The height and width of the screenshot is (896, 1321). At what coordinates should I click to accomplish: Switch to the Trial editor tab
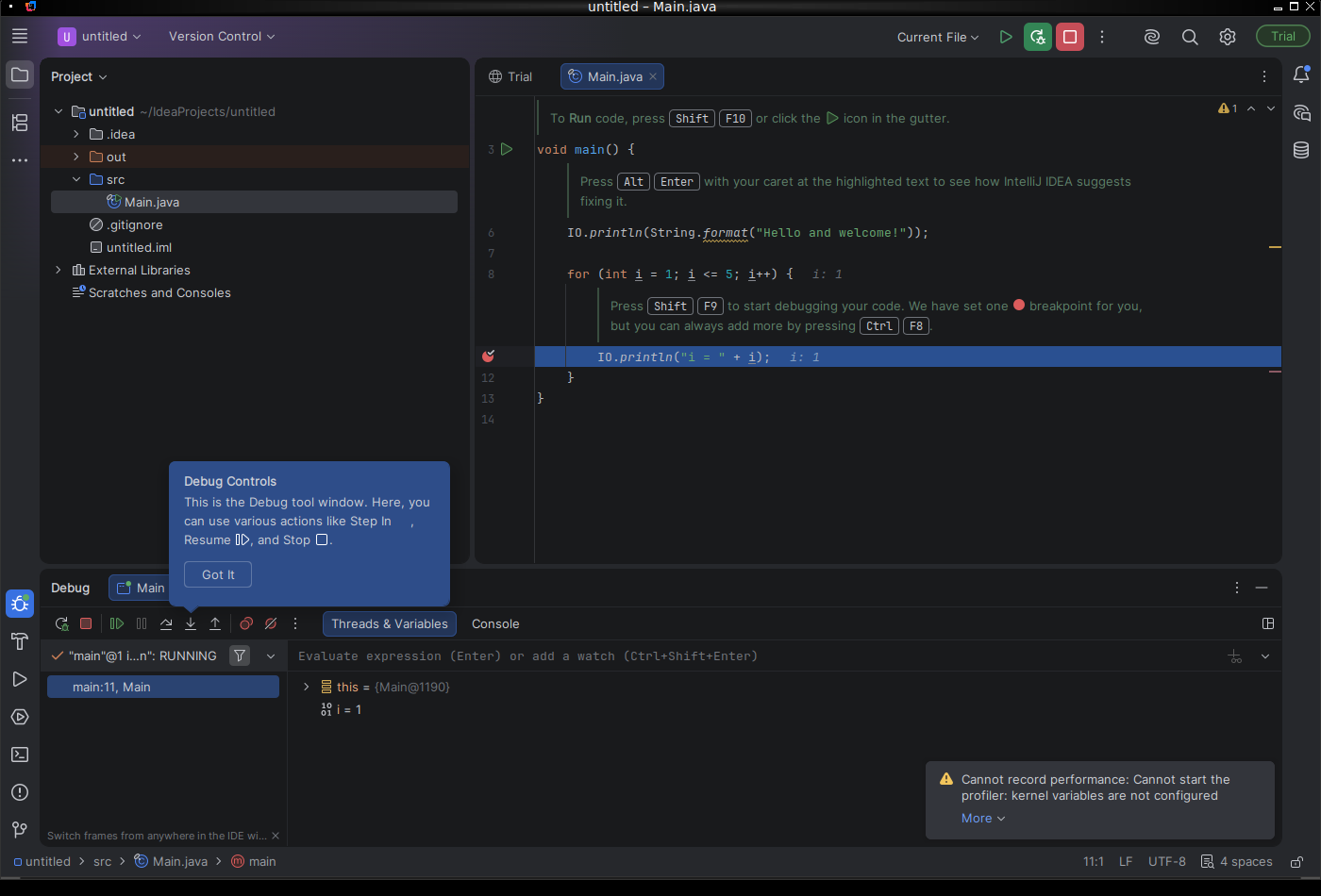click(510, 76)
